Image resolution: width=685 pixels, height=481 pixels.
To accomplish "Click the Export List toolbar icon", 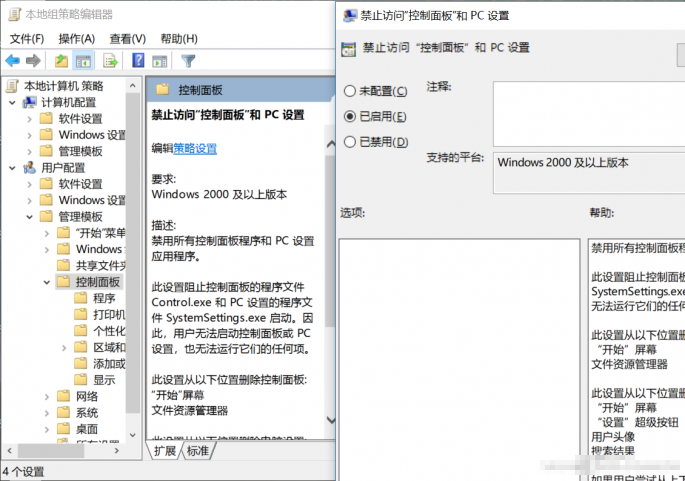I will coord(110,61).
